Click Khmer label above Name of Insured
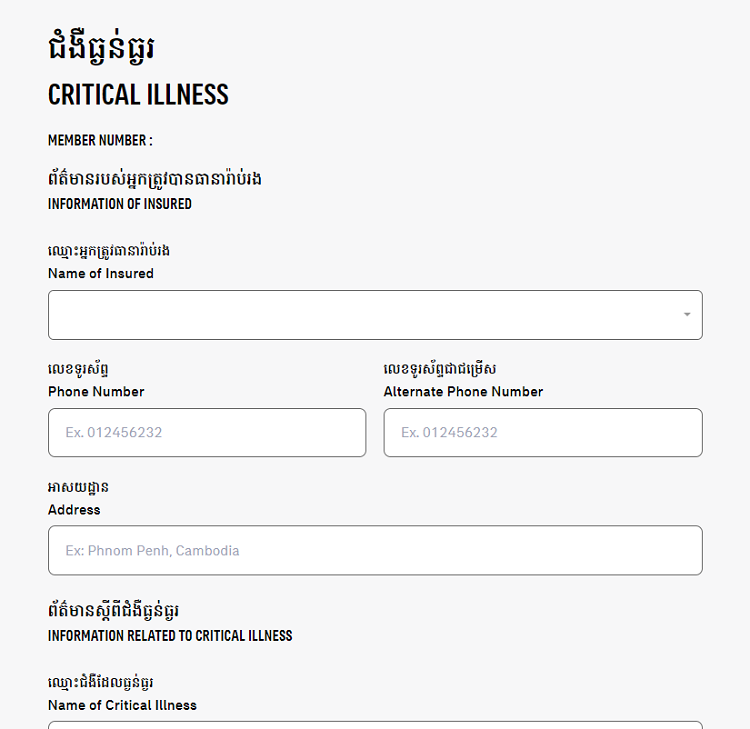The height and width of the screenshot is (729, 750). [x=109, y=251]
